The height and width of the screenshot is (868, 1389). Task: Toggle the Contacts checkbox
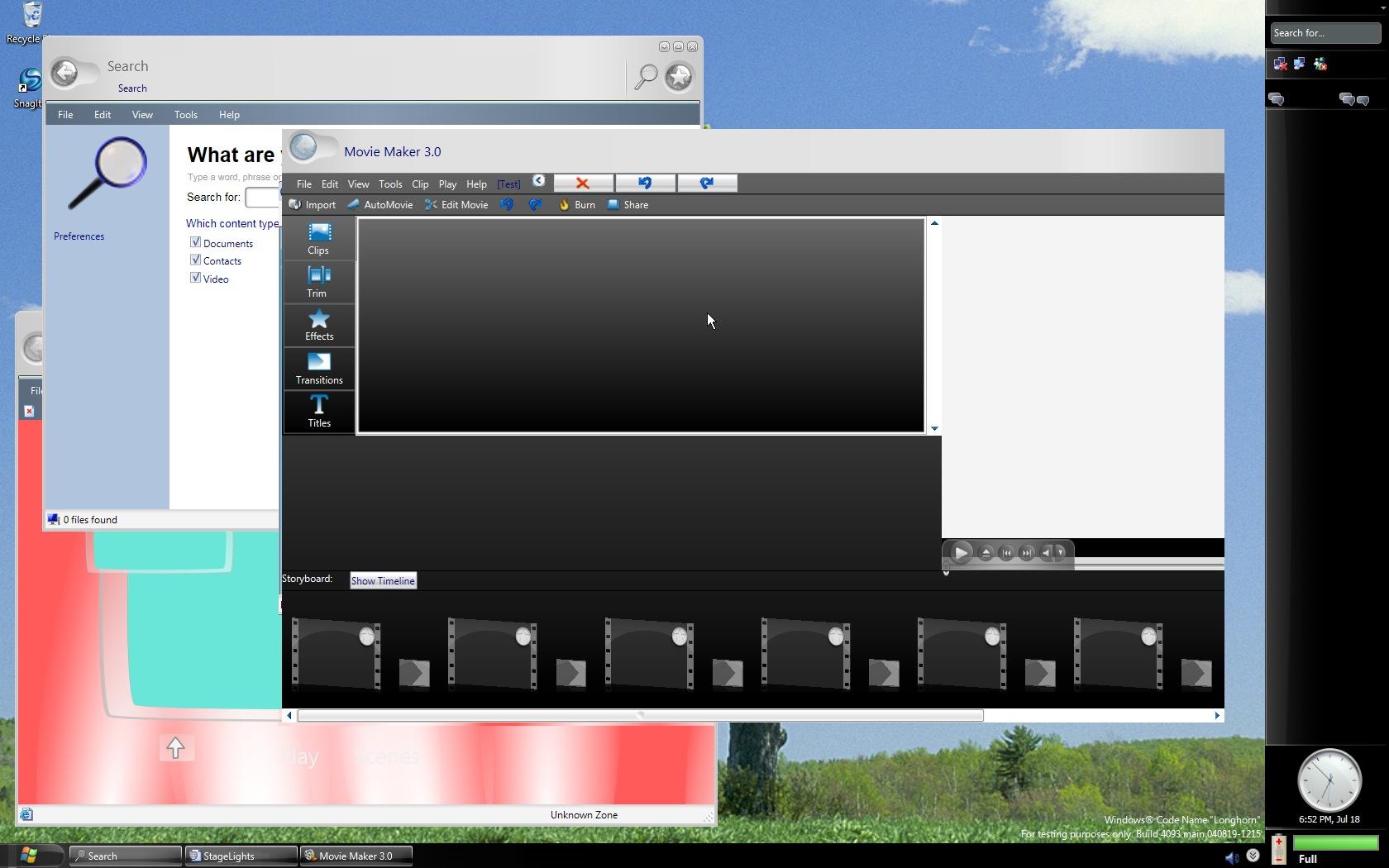click(x=196, y=260)
